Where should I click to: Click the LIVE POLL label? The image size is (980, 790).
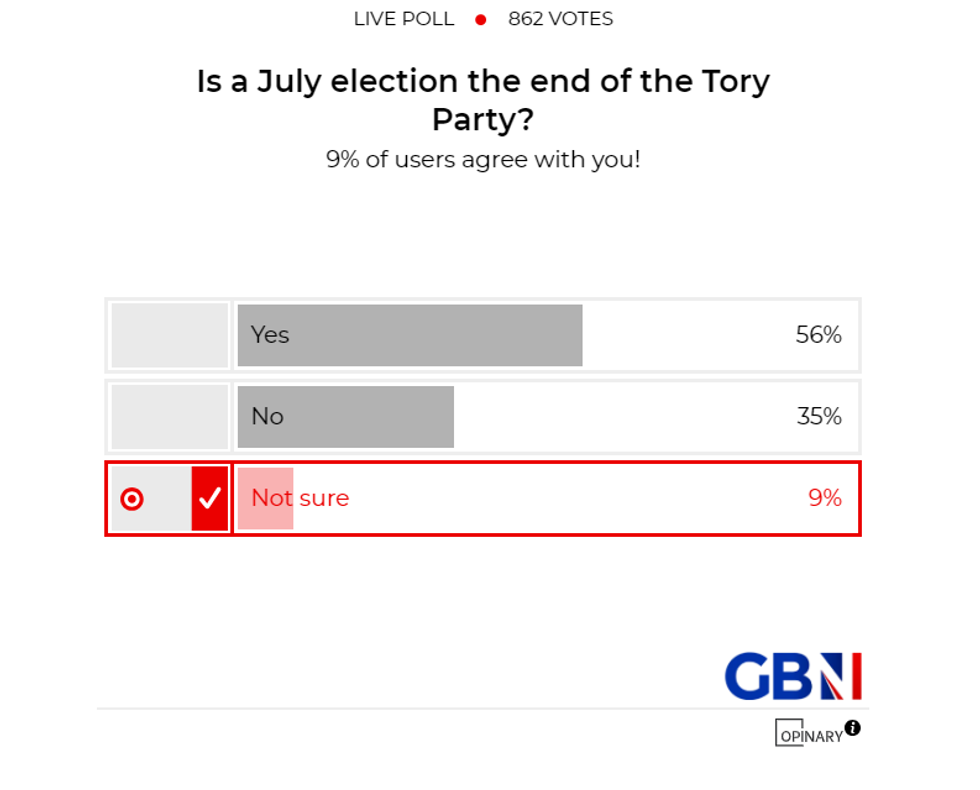pos(404,19)
